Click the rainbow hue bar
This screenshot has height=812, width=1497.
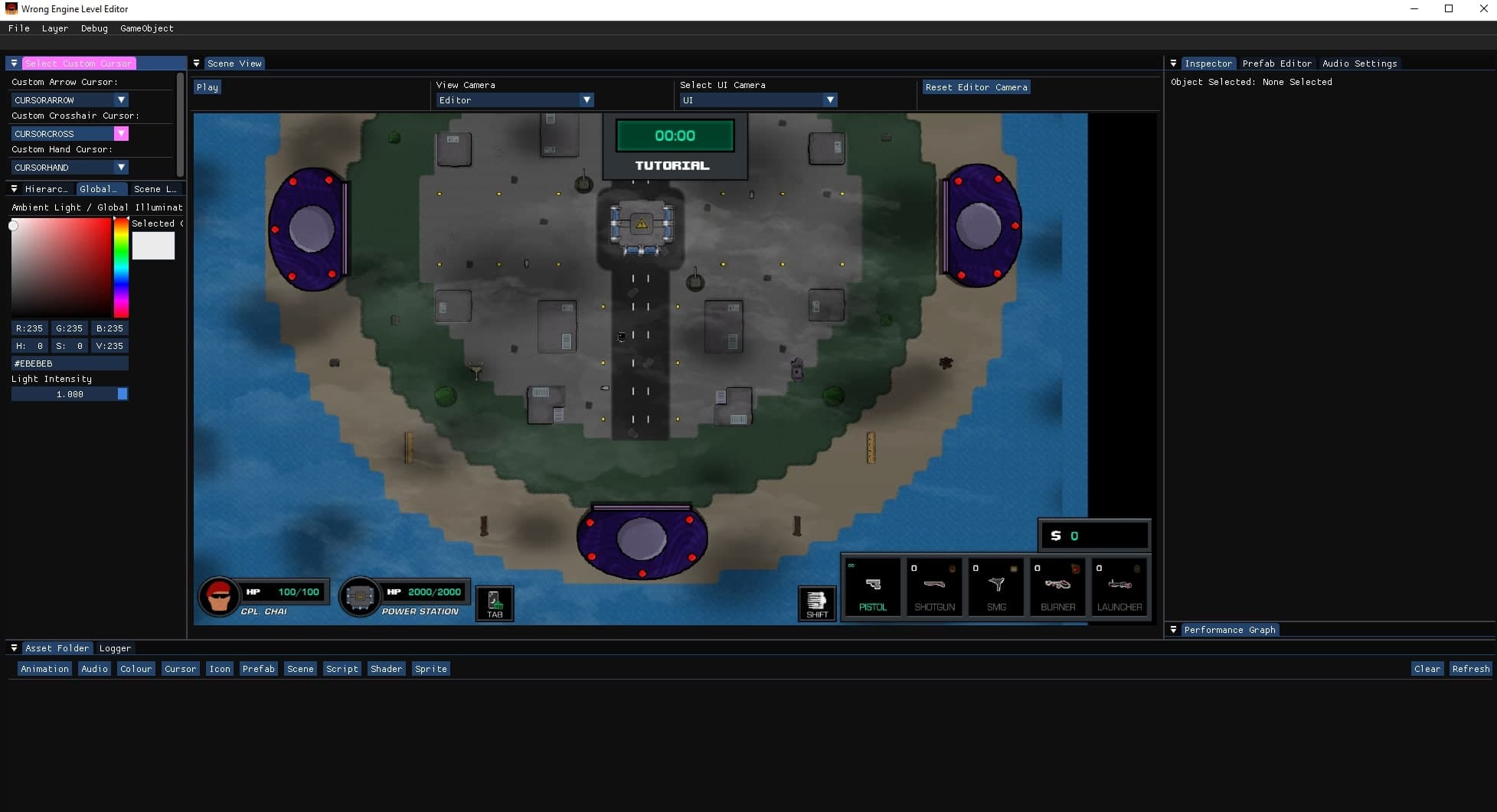pyautogui.click(x=121, y=268)
